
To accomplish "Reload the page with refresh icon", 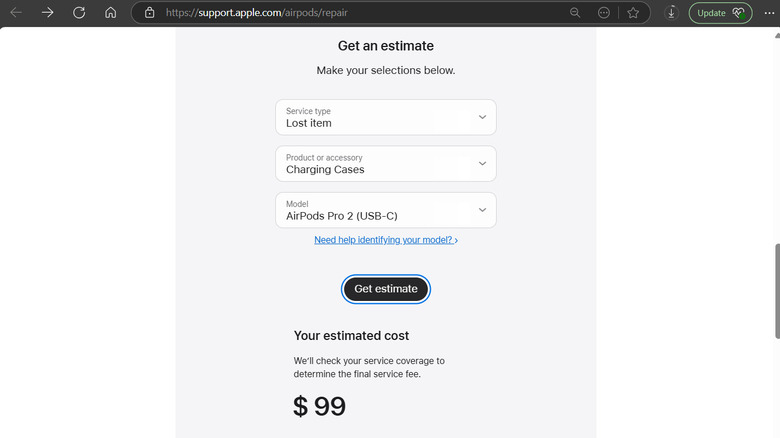I will click(79, 13).
